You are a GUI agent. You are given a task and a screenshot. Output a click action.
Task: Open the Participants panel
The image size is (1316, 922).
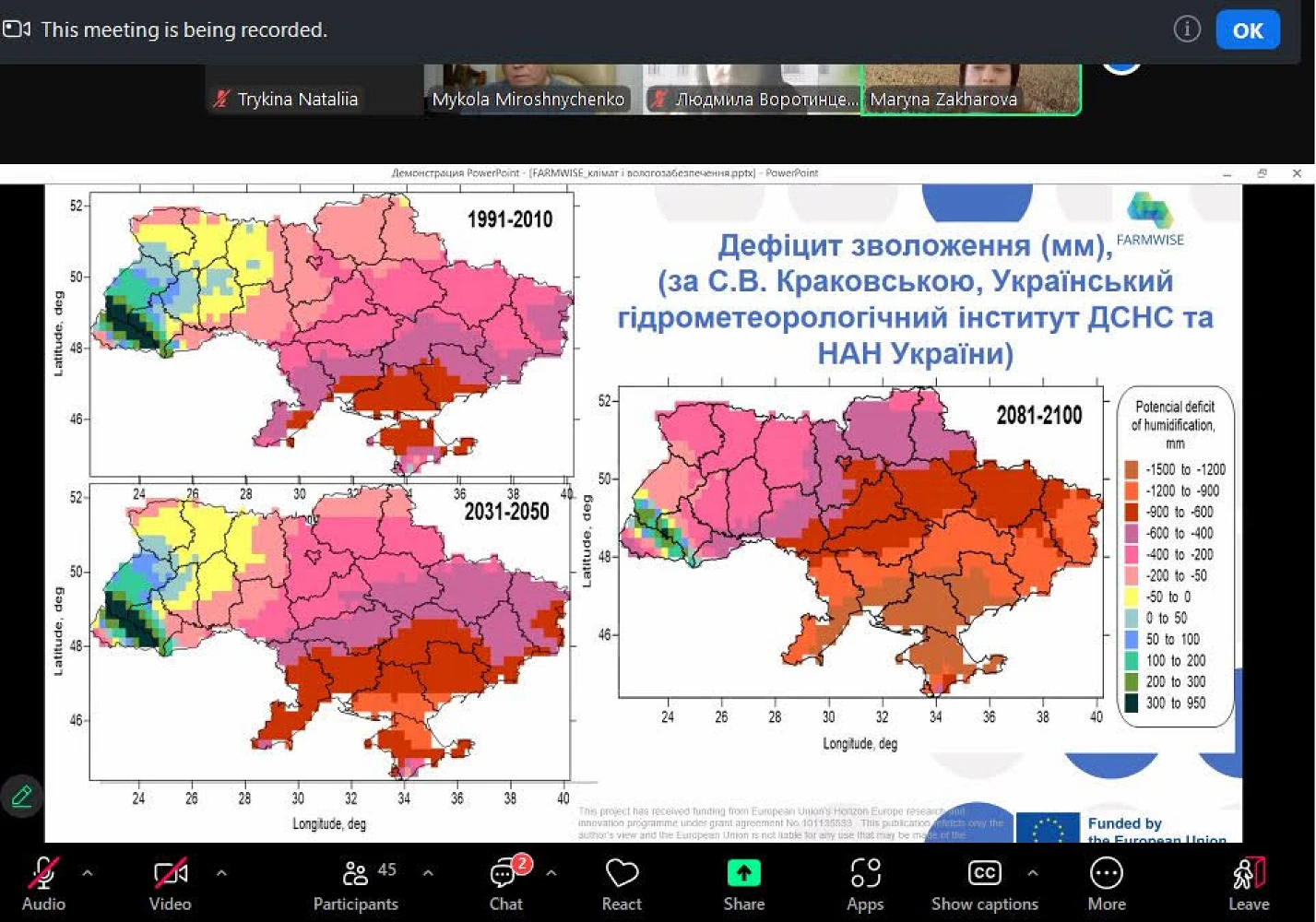(x=356, y=883)
